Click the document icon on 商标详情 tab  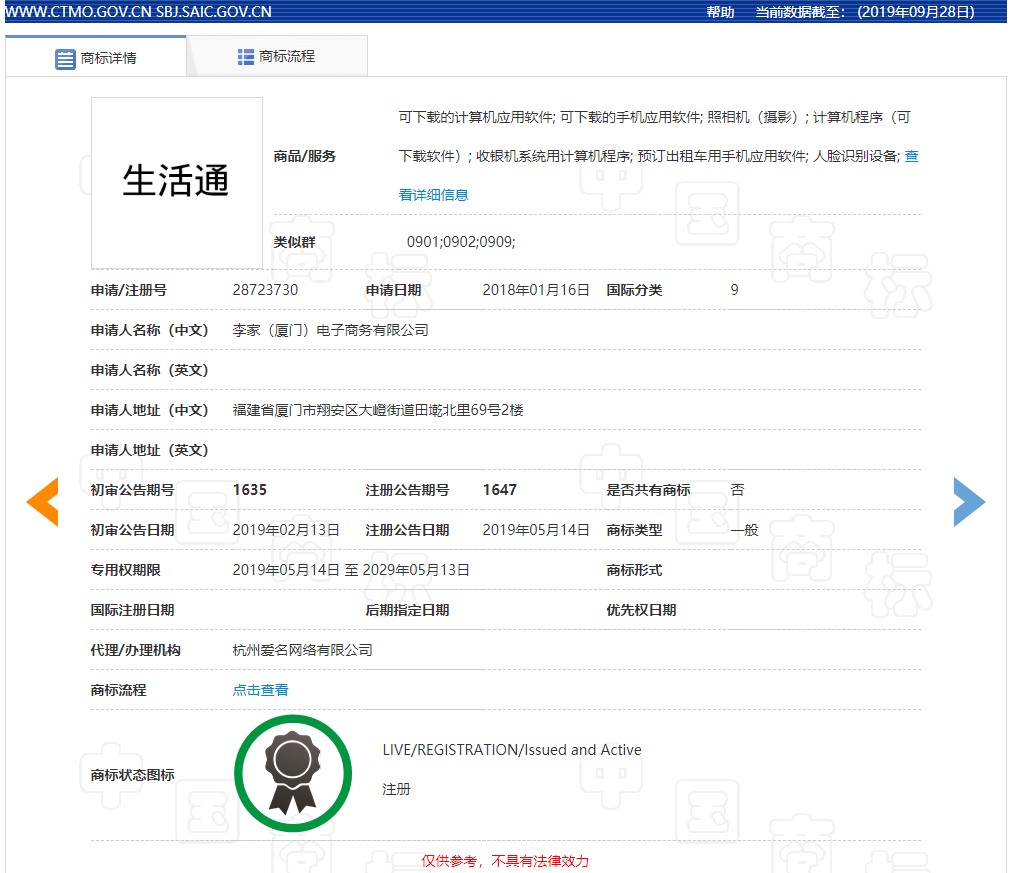tap(62, 56)
